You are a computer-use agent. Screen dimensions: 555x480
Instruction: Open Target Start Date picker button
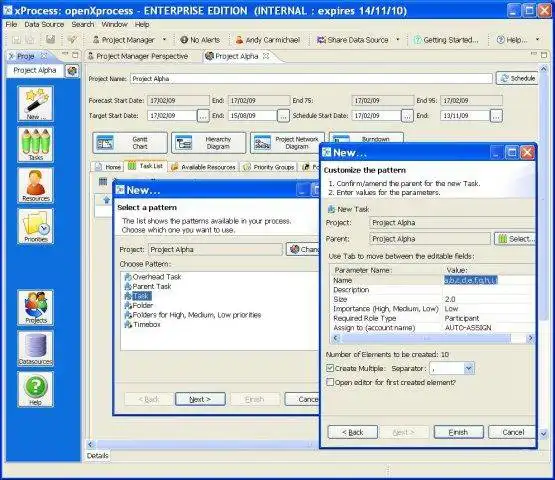[203, 116]
